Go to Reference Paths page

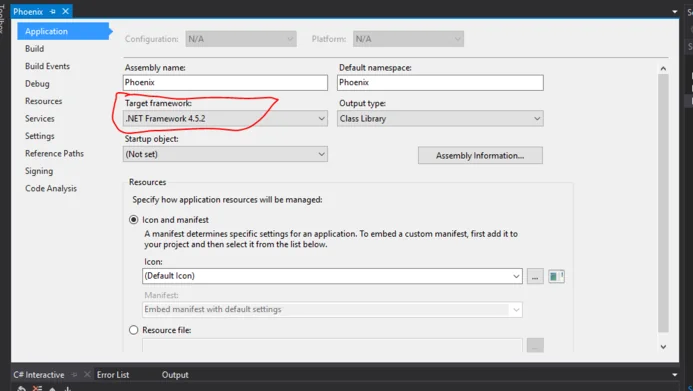click(54, 153)
